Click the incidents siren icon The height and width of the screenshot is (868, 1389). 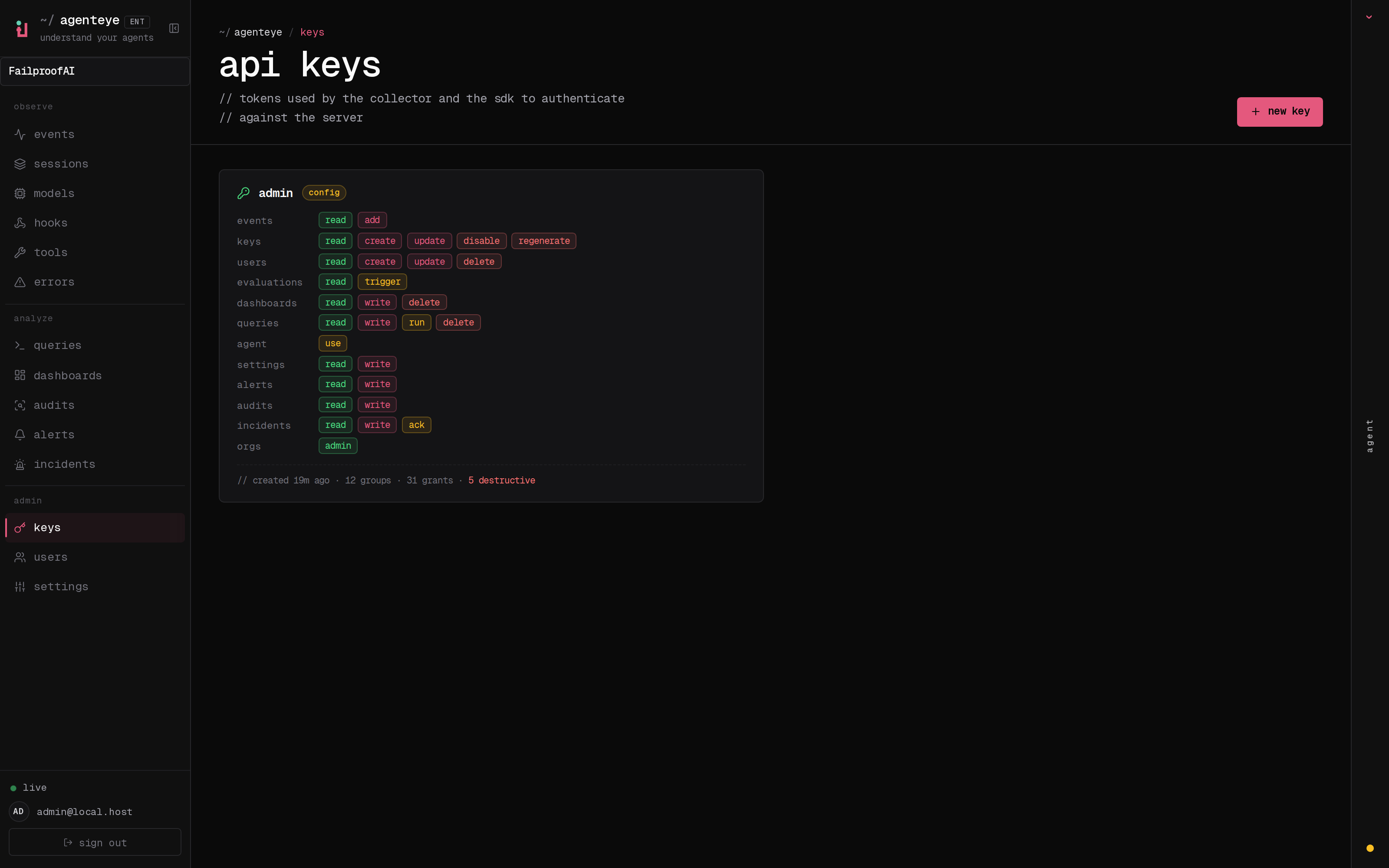click(20, 464)
